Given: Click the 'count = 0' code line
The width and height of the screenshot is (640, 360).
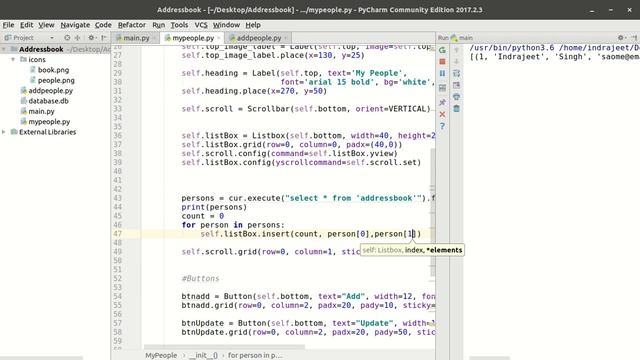Looking at the screenshot, I should [202, 216].
